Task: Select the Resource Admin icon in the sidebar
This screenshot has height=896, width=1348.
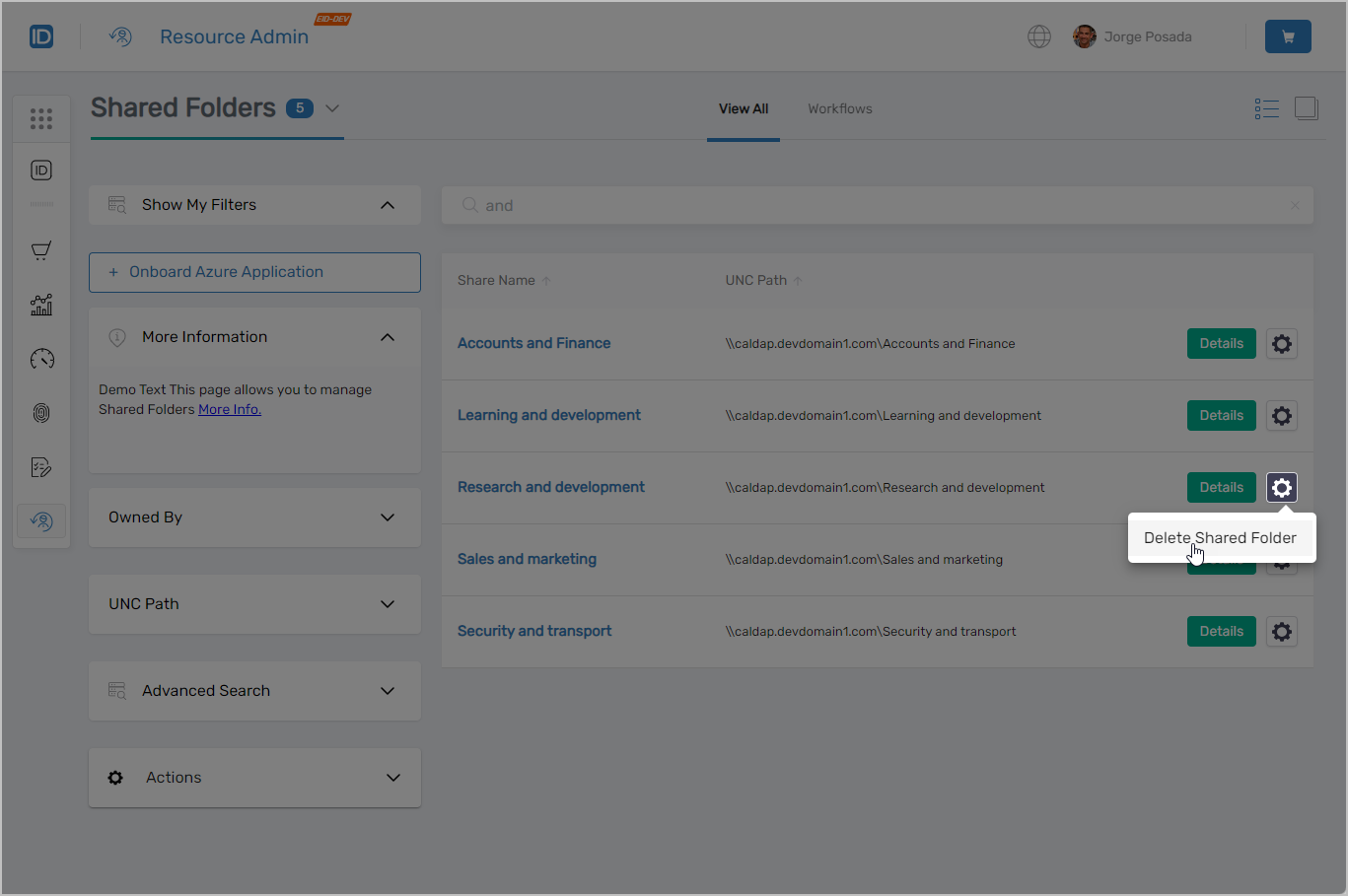Action: click(x=40, y=520)
